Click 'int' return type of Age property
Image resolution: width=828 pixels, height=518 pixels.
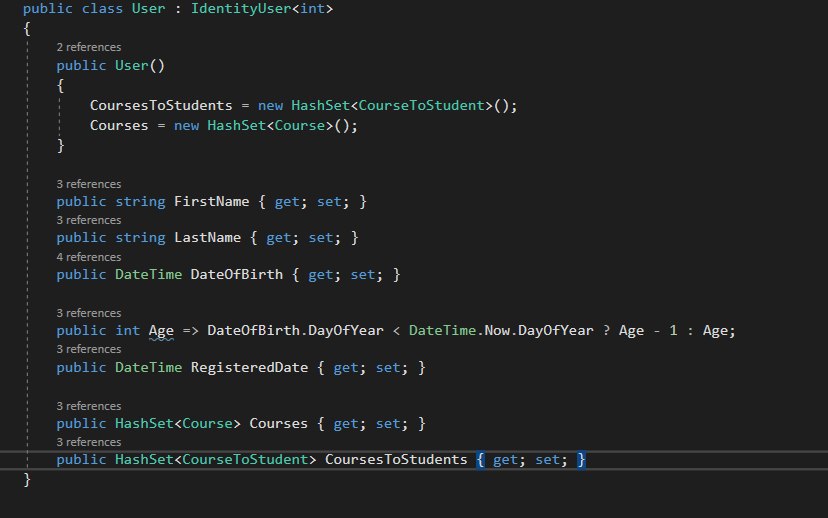127,331
